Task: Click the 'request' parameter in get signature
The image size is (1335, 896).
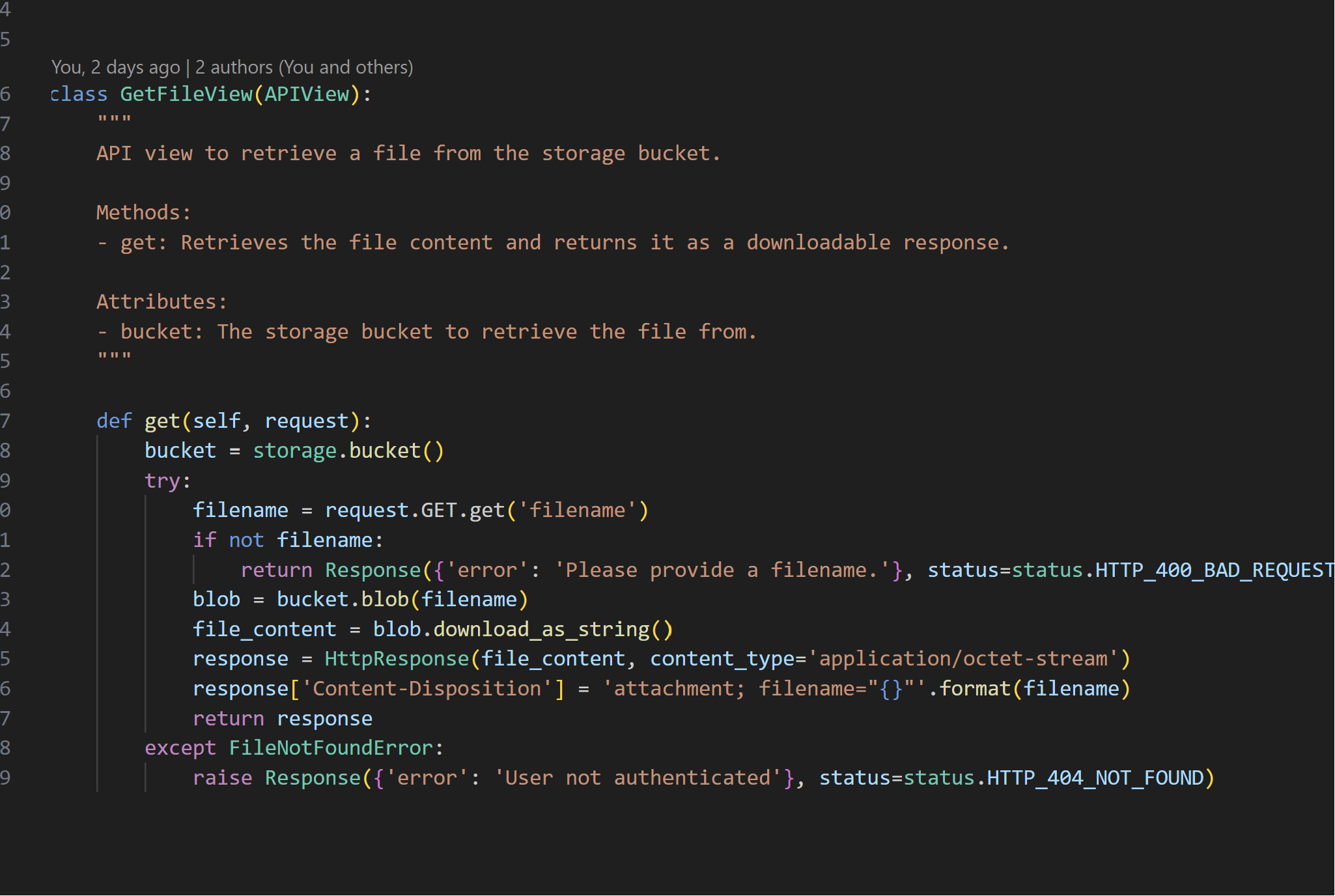Action: tap(307, 421)
